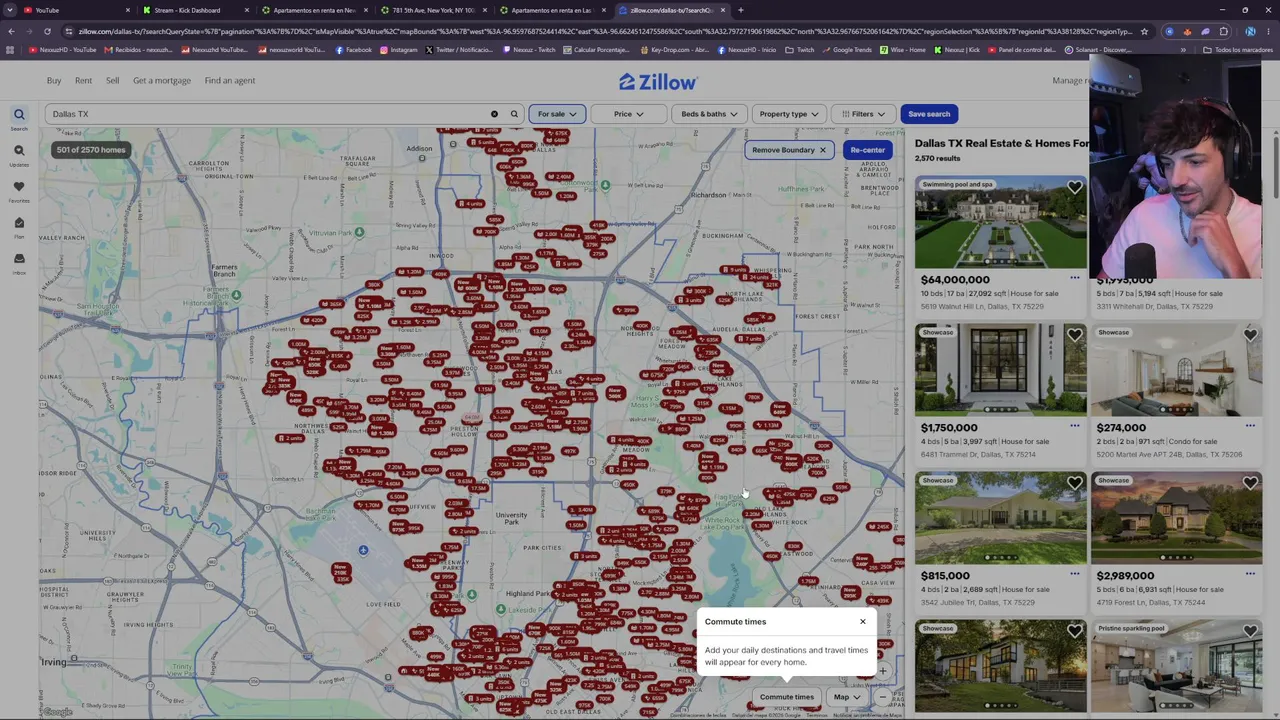The width and height of the screenshot is (1280, 720).
Task: Open the $2,989,000 listing photo
Action: pyautogui.click(x=1176, y=518)
